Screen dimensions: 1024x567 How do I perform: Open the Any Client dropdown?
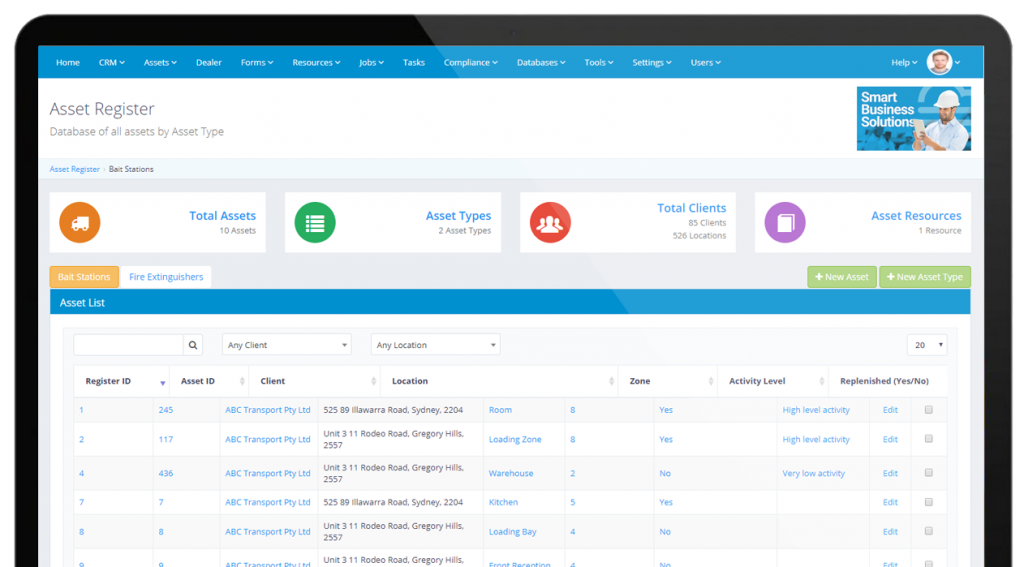click(287, 345)
